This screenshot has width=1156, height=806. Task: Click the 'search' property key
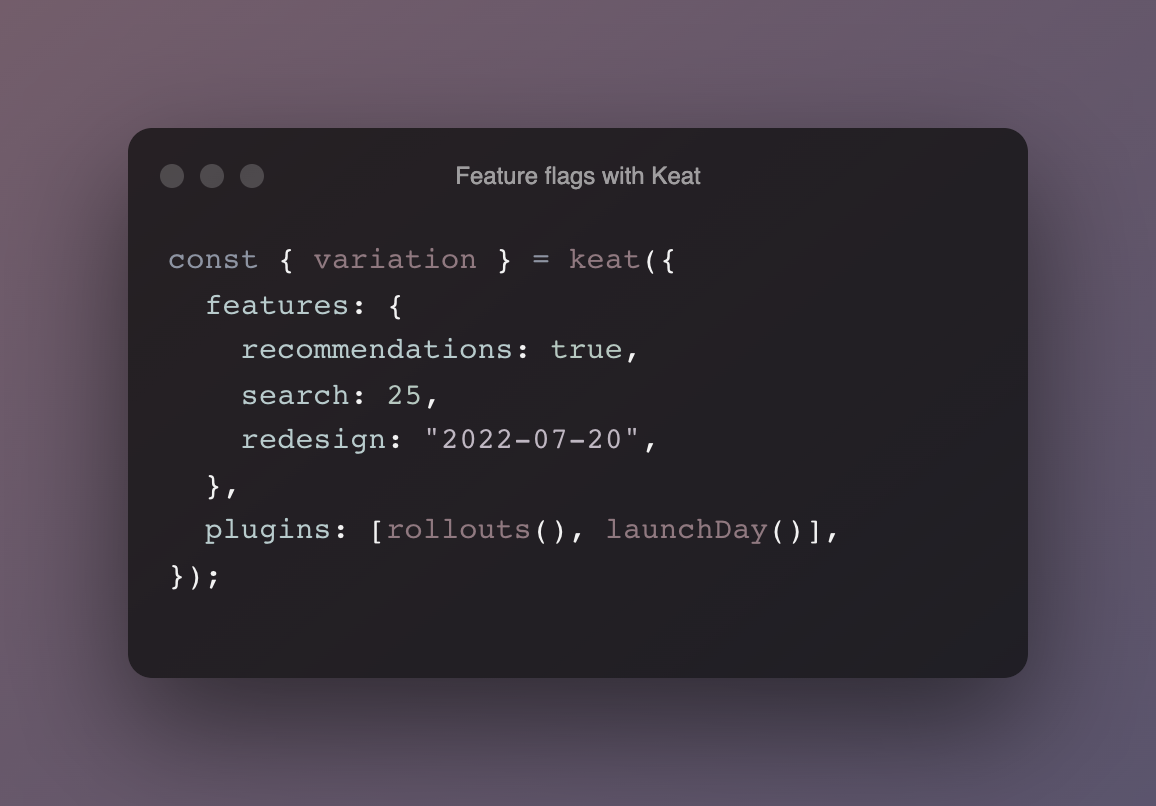point(295,396)
